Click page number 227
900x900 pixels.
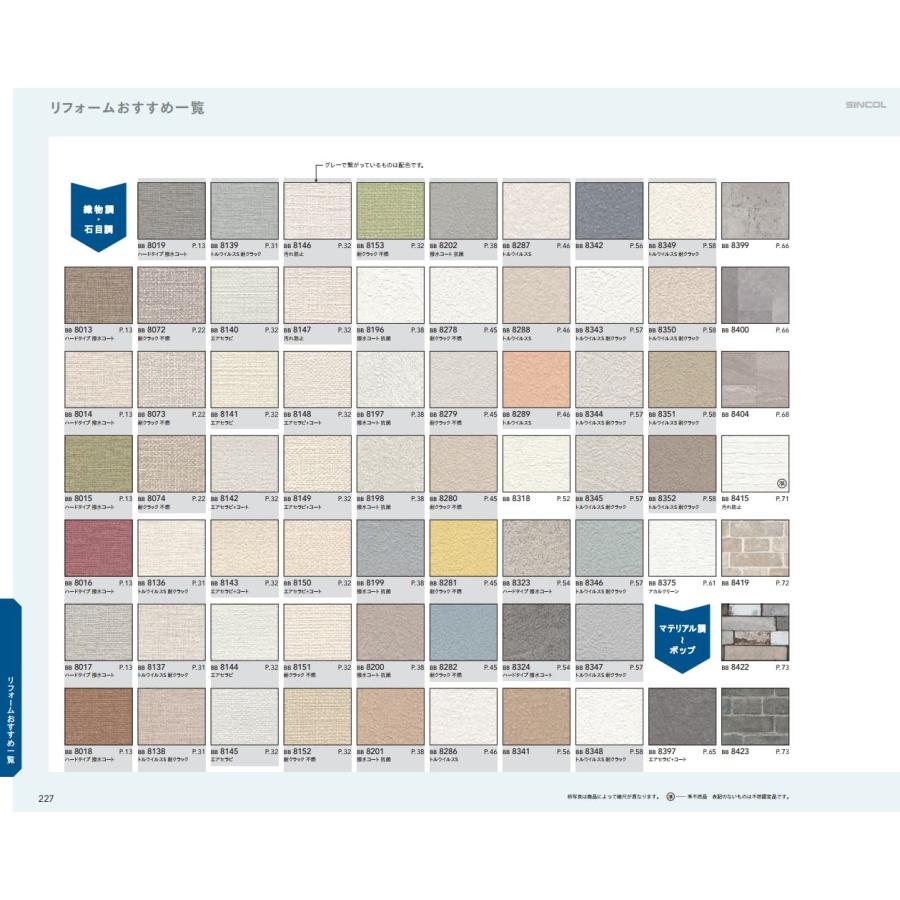coord(45,797)
